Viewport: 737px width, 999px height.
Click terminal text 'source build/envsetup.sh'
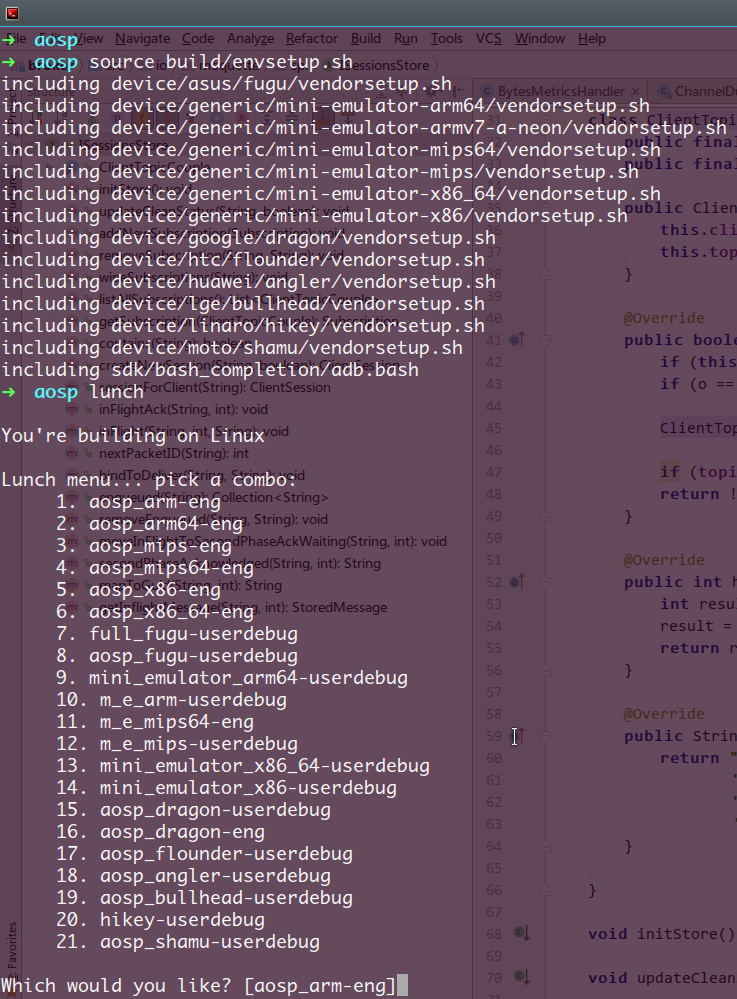pyautogui.click(x=220, y=62)
